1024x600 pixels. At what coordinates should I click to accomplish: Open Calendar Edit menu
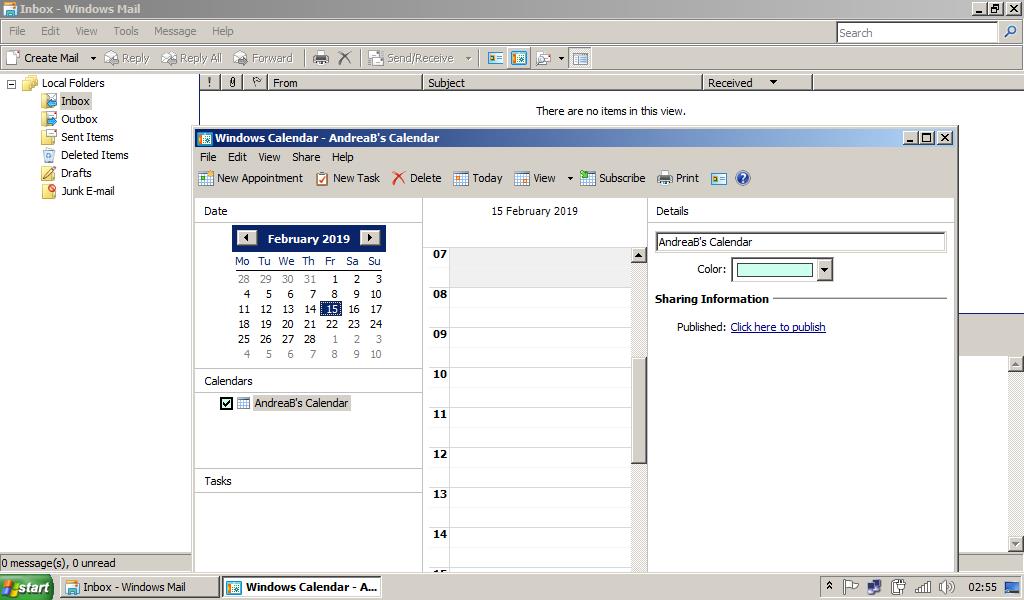point(237,157)
